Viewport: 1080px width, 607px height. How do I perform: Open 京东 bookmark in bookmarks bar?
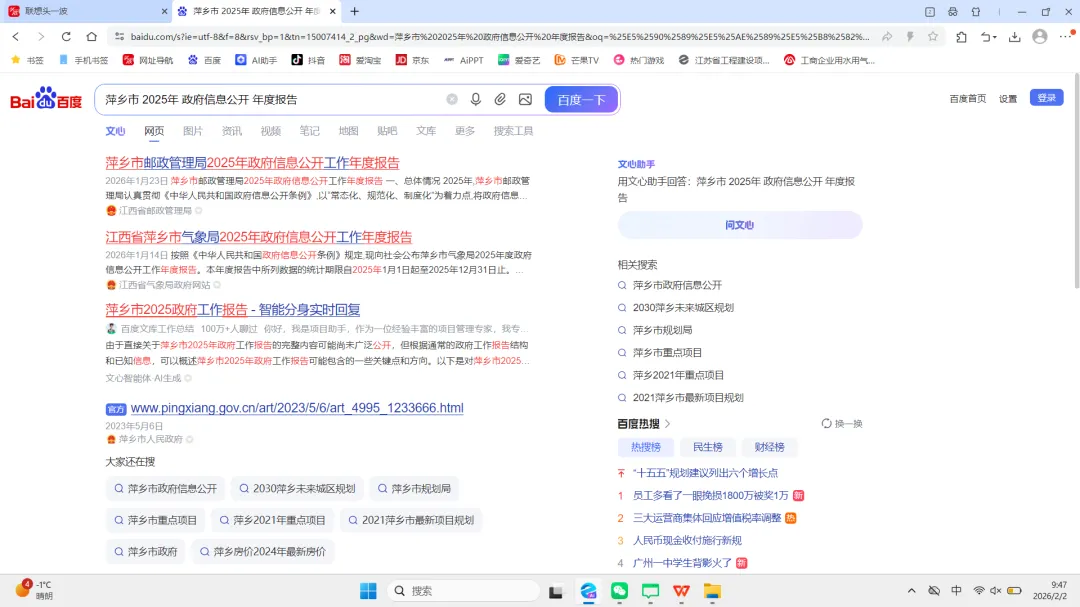coord(412,60)
